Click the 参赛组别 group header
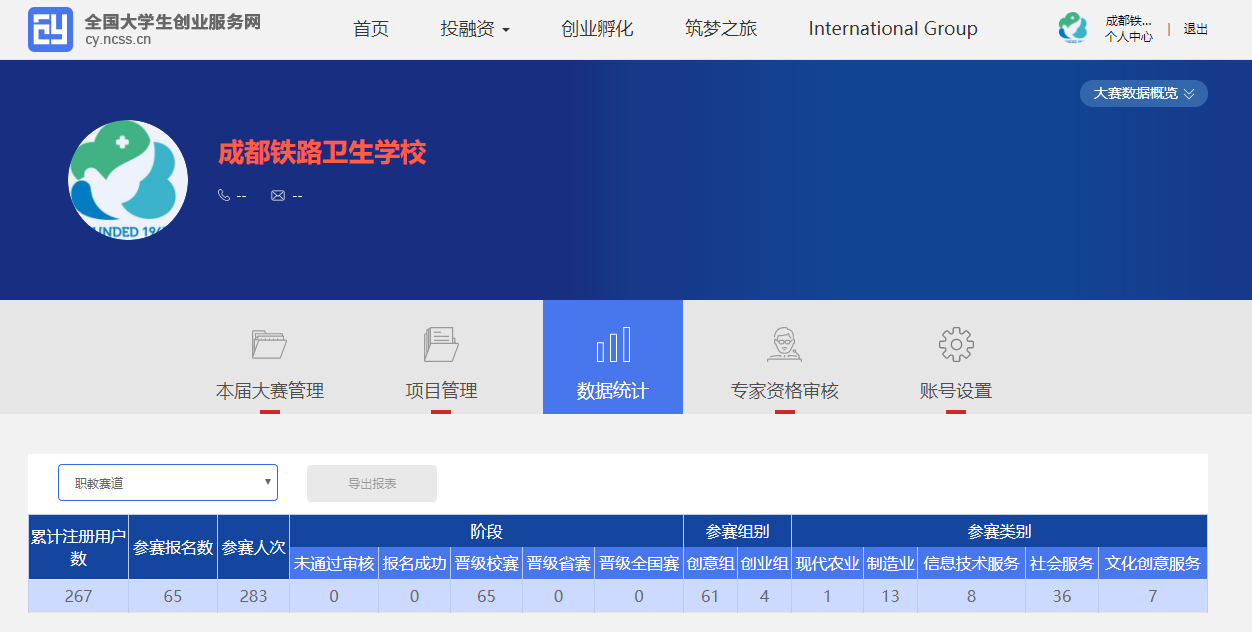 click(738, 531)
